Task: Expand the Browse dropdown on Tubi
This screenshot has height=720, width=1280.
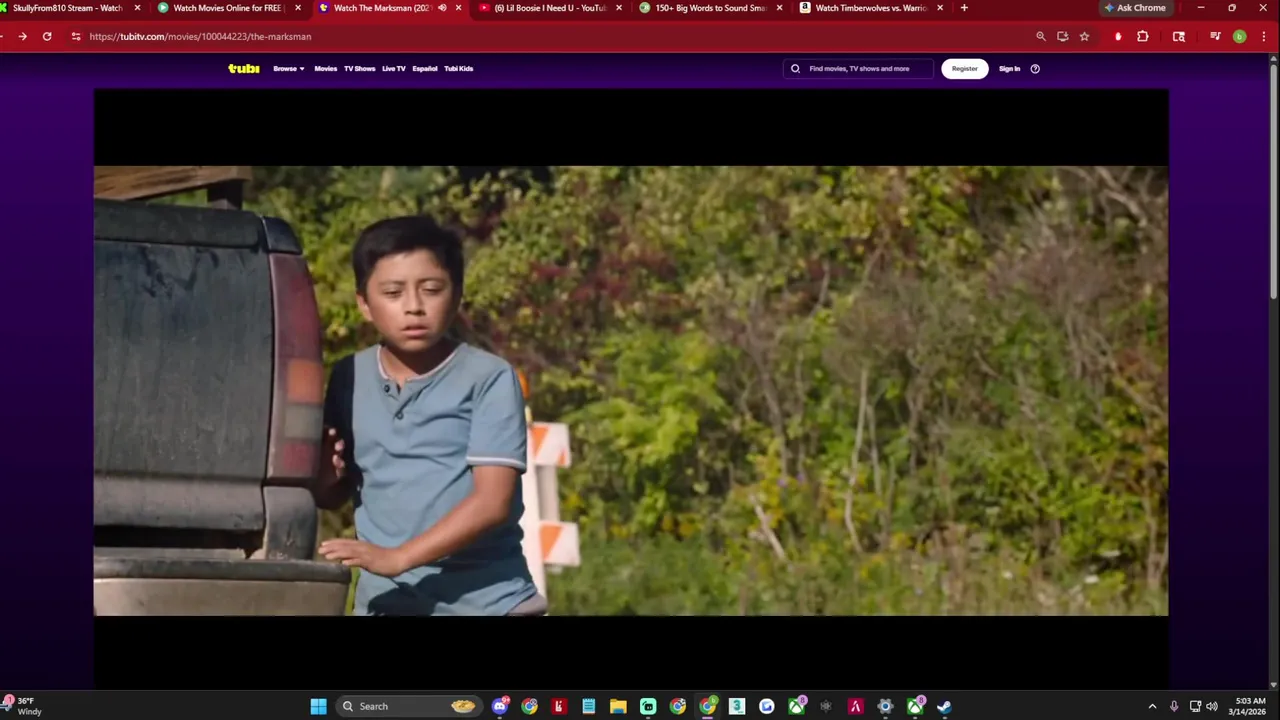Action: [289, 69]
